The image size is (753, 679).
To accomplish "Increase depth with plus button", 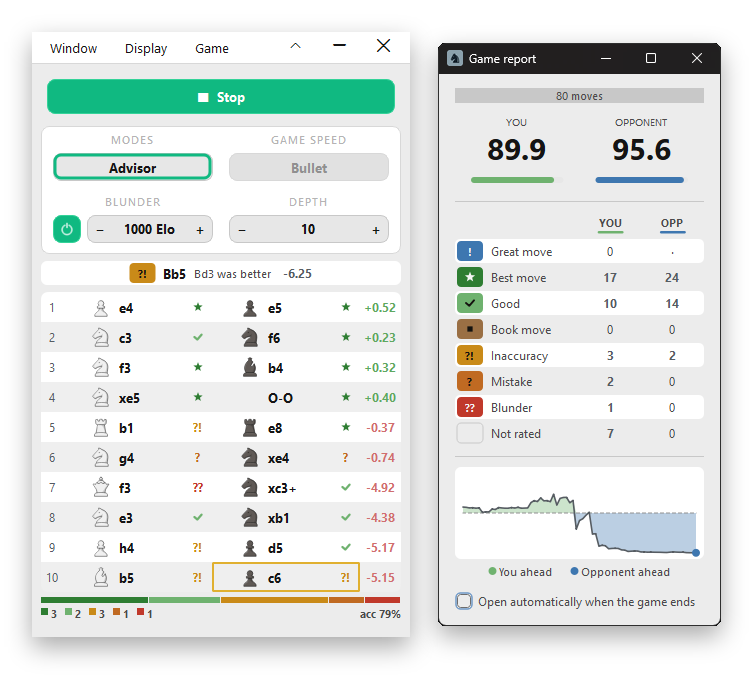I will [376, 230].
